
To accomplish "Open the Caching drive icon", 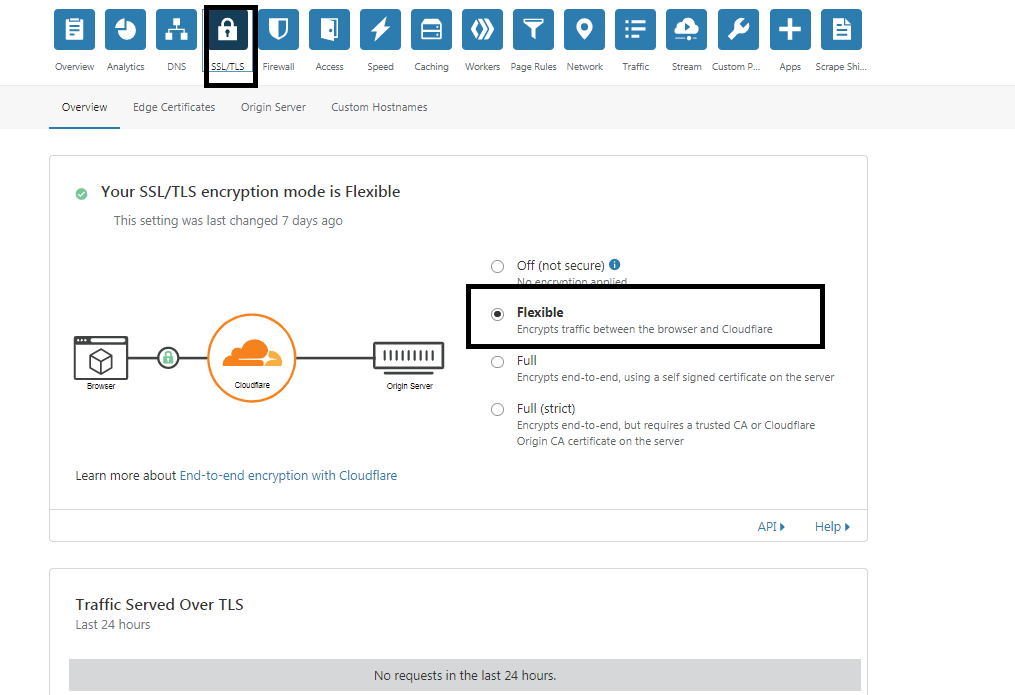I will 431,30.
